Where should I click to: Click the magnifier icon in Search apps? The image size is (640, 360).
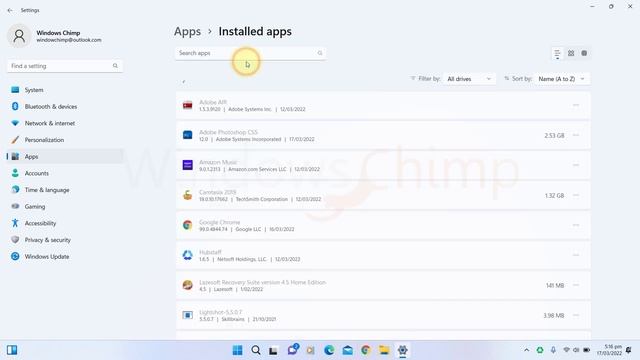click(x=320, y=53)
